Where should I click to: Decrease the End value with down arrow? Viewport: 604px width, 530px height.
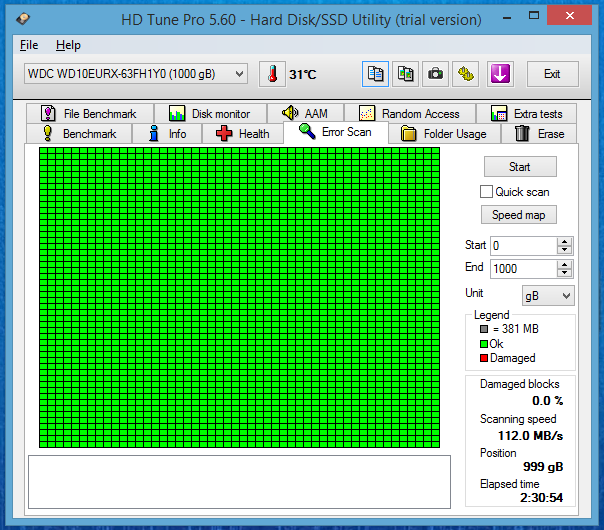pos(565,273)
